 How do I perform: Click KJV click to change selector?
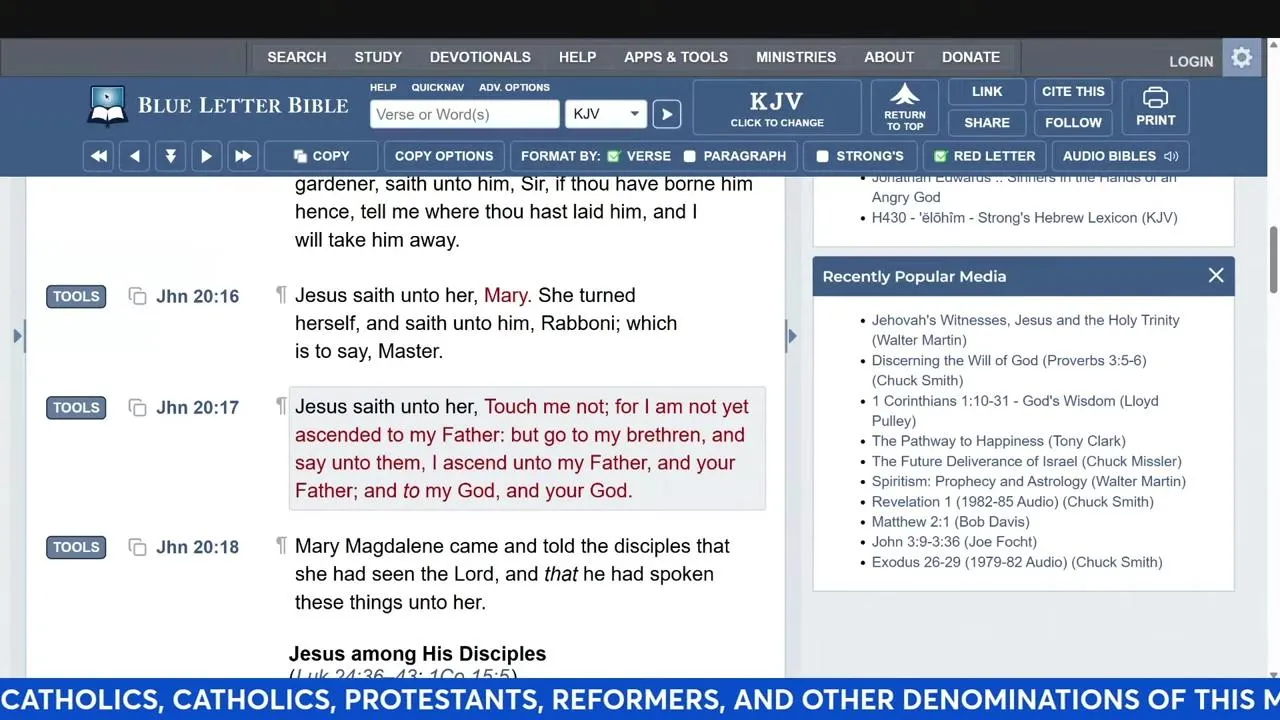(777, 107)
